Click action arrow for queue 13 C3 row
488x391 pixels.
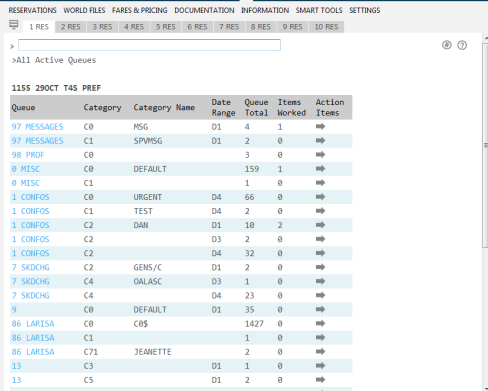coord(320,366)
